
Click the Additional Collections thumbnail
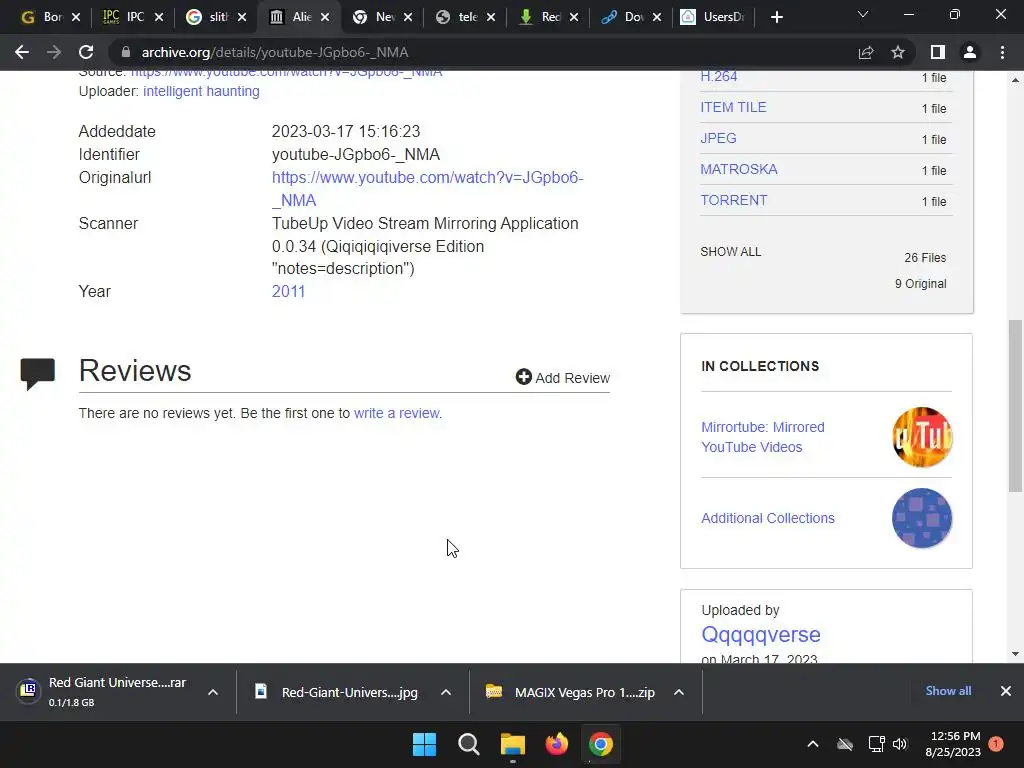pyautogui.click(x=922, y=518)
